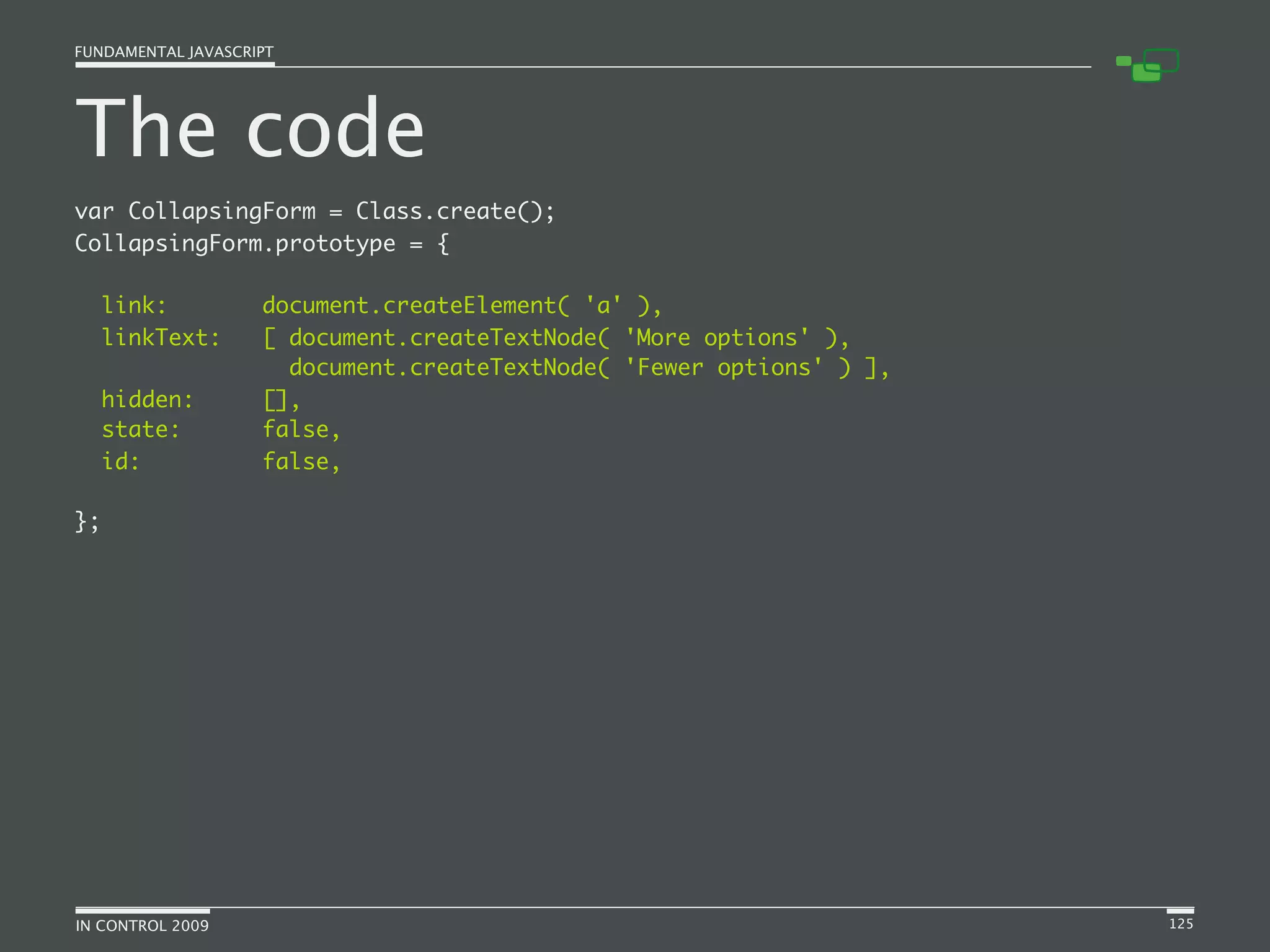The width and height of the screenshot is (1270, 952).
Task: Click the slide number 125
Action: (x=1181, y=923)
